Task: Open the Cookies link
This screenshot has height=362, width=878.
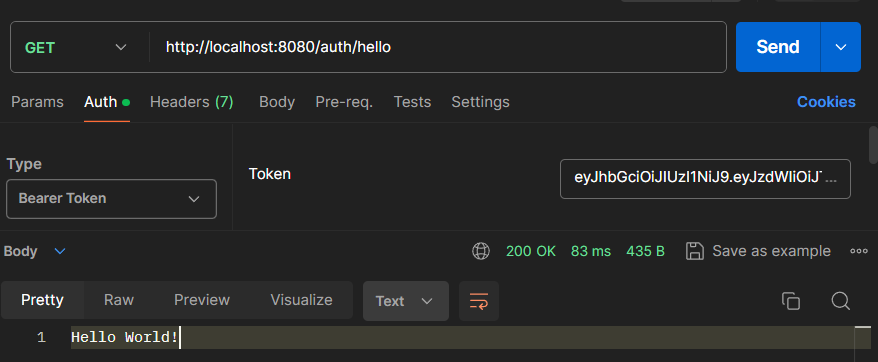Action: (826, 102)
